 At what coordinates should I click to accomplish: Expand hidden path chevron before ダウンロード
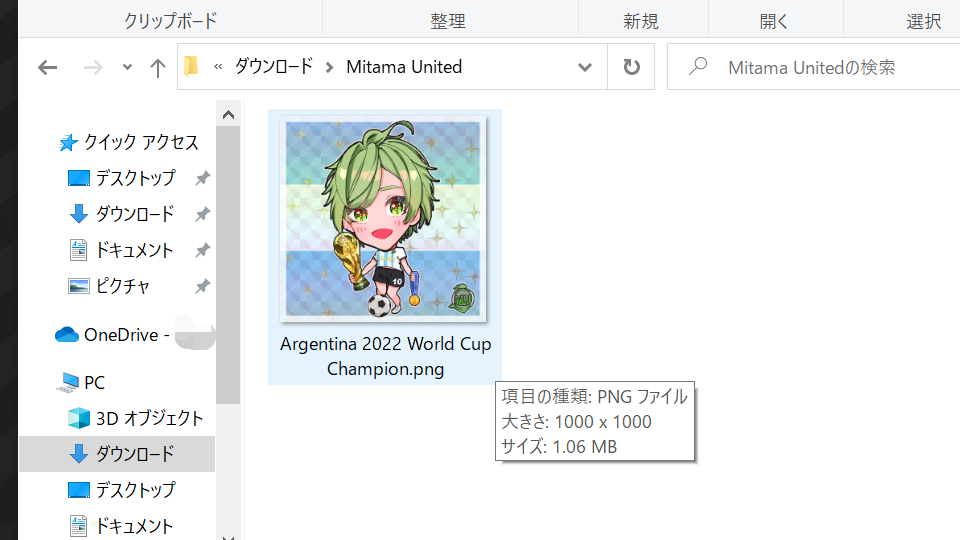click(x=218, y=67)
